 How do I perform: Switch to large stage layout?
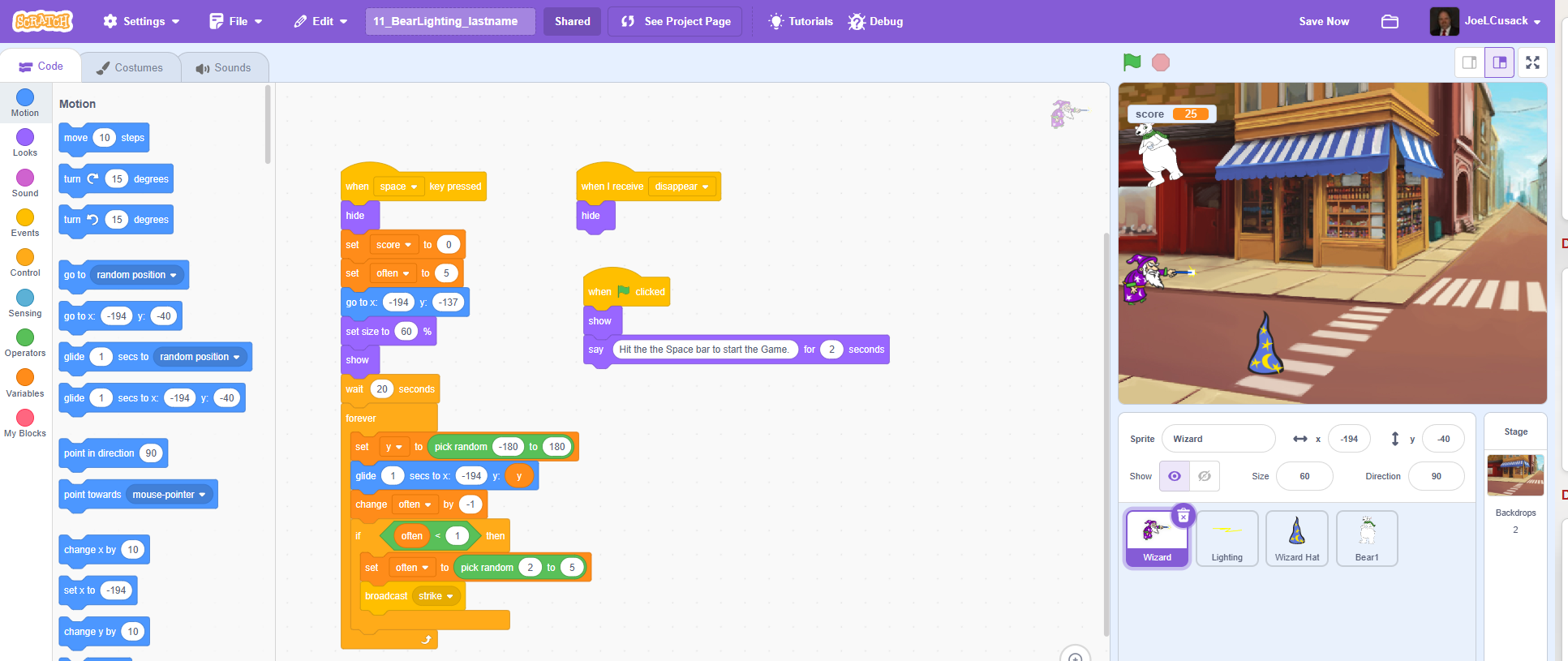pos(1500,62)
